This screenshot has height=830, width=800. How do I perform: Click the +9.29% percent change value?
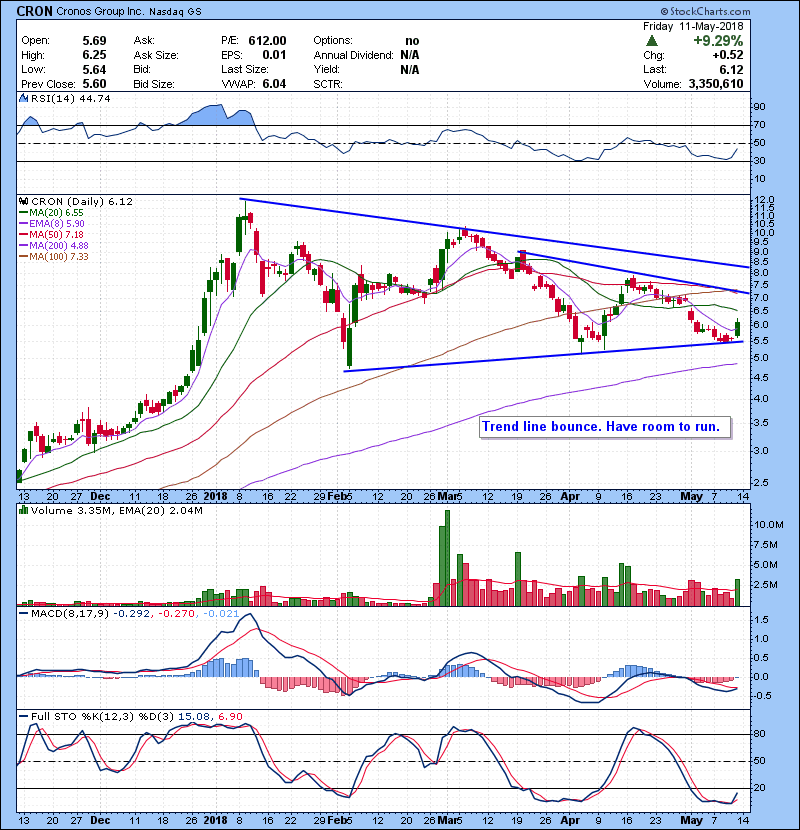coord(718,41)
